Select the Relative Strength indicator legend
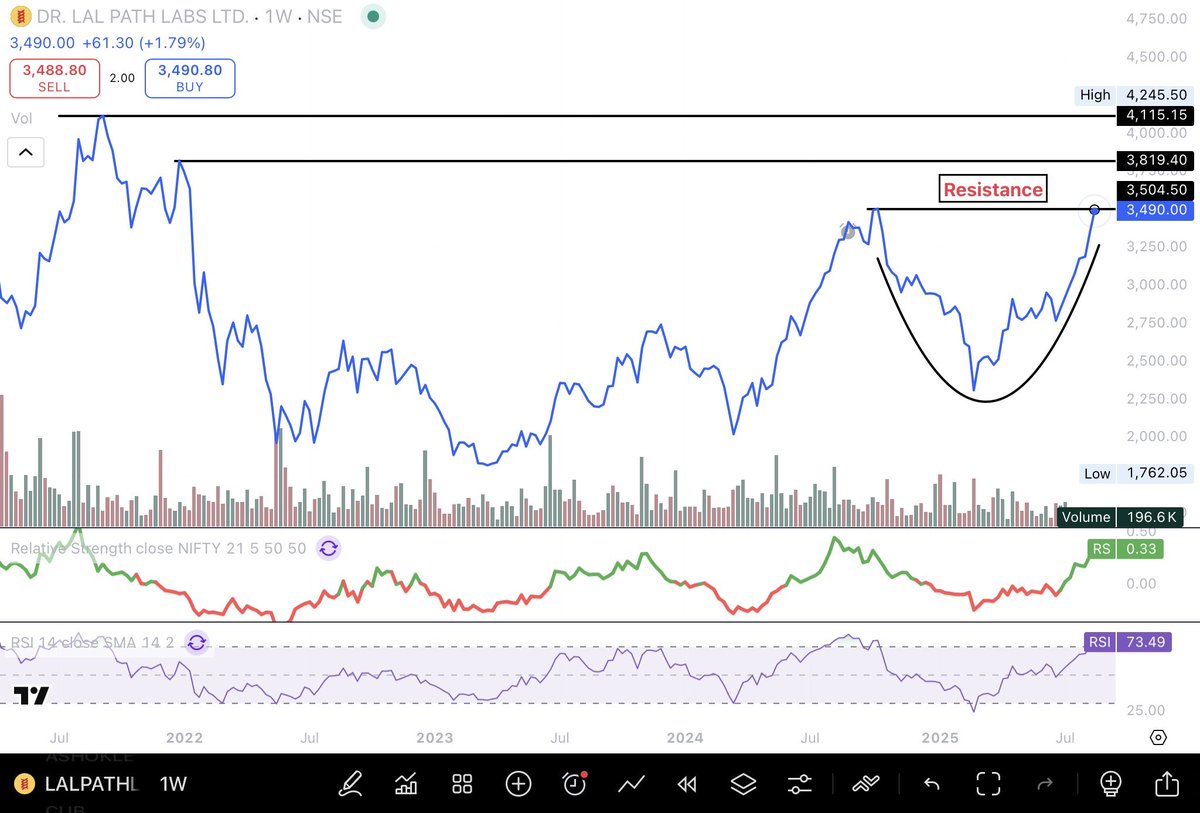 (x=158, y=548)
